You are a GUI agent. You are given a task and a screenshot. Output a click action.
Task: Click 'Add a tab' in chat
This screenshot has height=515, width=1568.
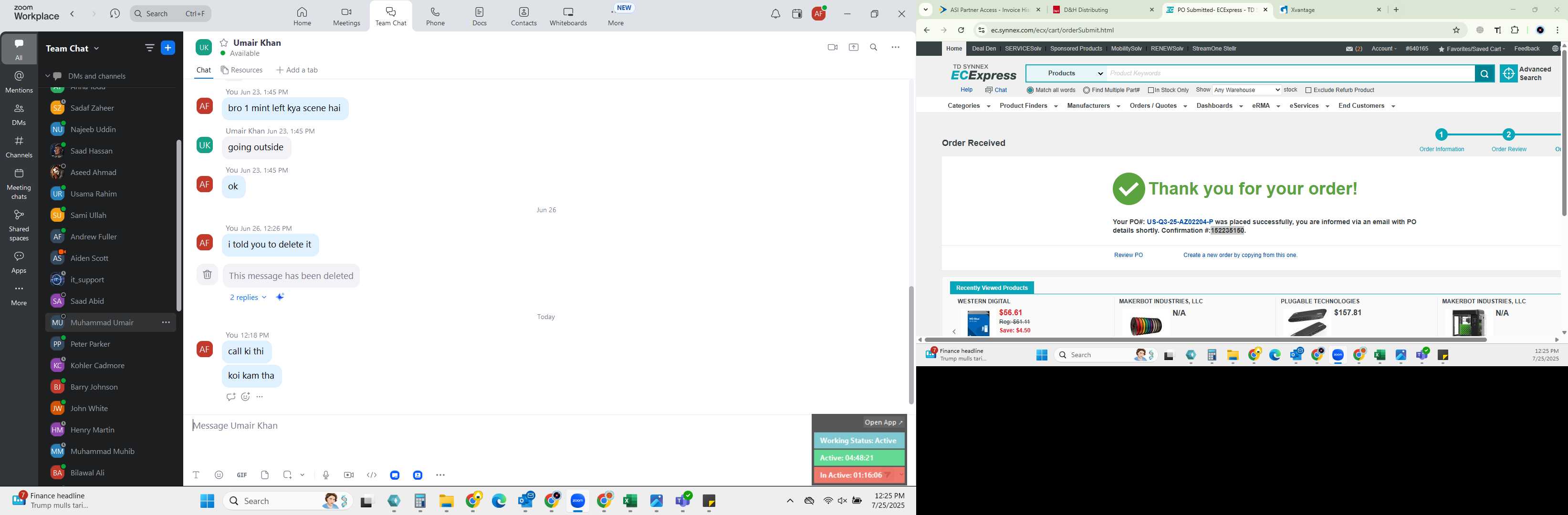click(x=297, y=70)
